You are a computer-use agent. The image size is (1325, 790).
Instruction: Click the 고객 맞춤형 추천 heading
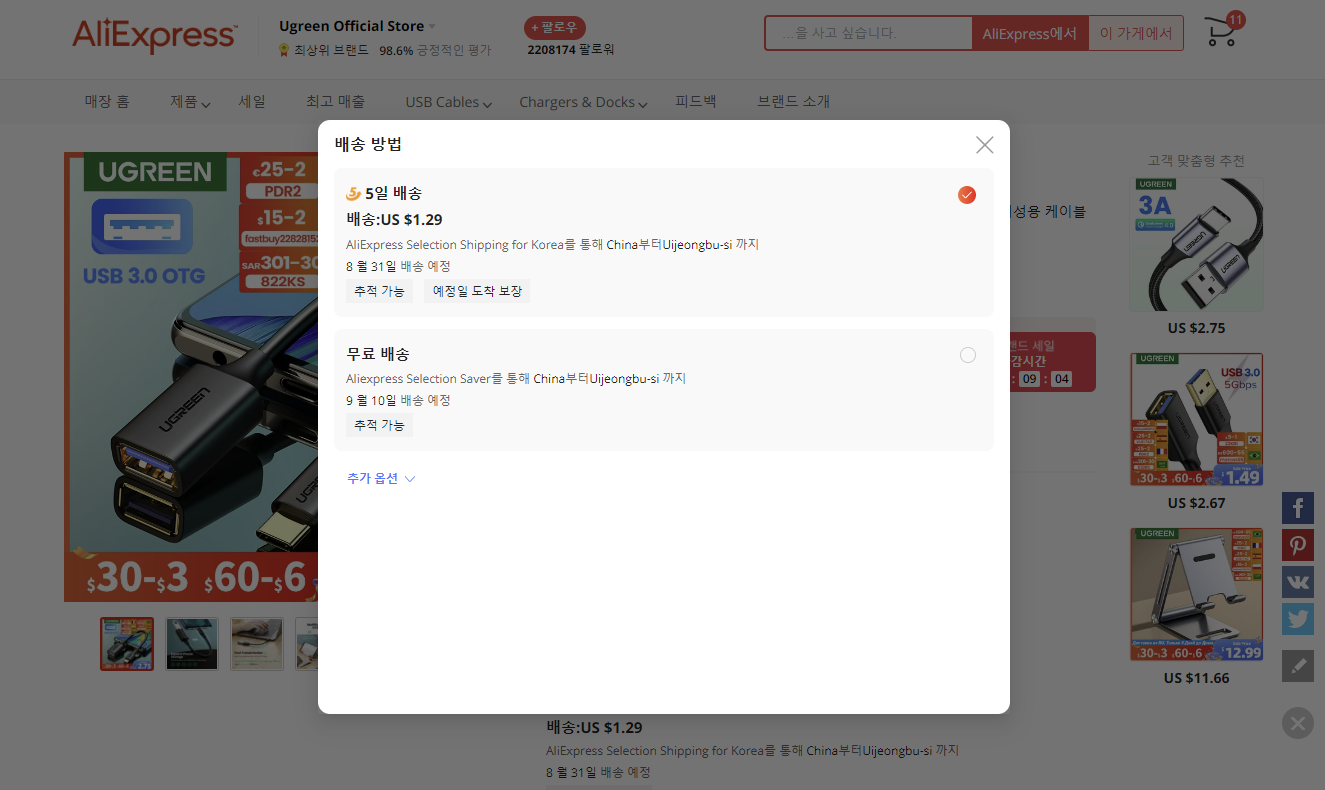tap(1196, 160)
